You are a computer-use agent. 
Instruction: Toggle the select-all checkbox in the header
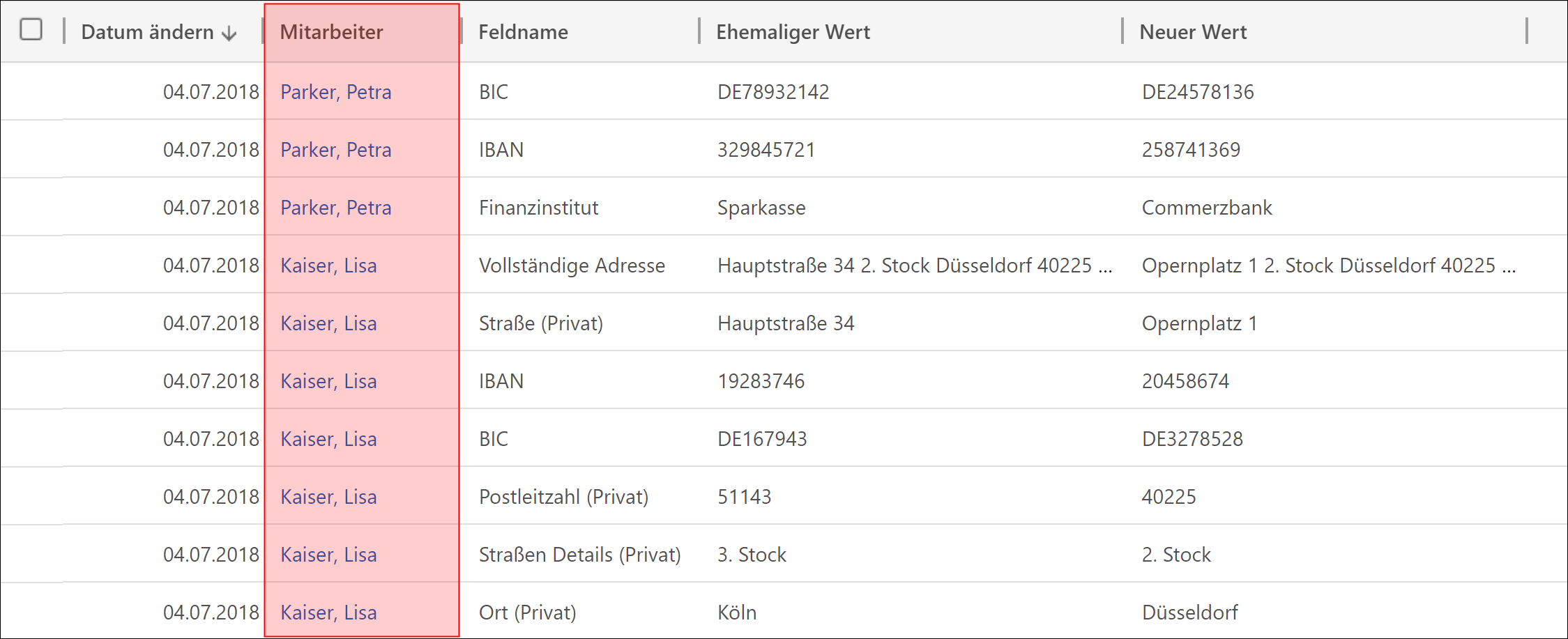(x=31, y=30)
